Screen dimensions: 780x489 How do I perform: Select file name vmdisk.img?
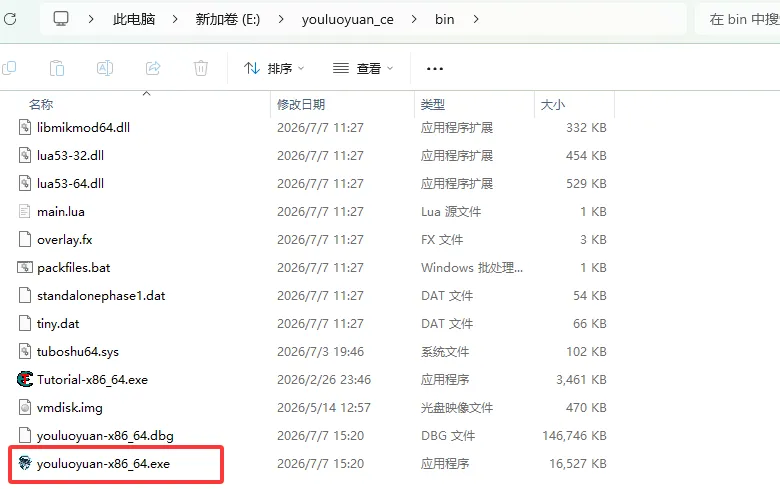[x=70, y=407]
